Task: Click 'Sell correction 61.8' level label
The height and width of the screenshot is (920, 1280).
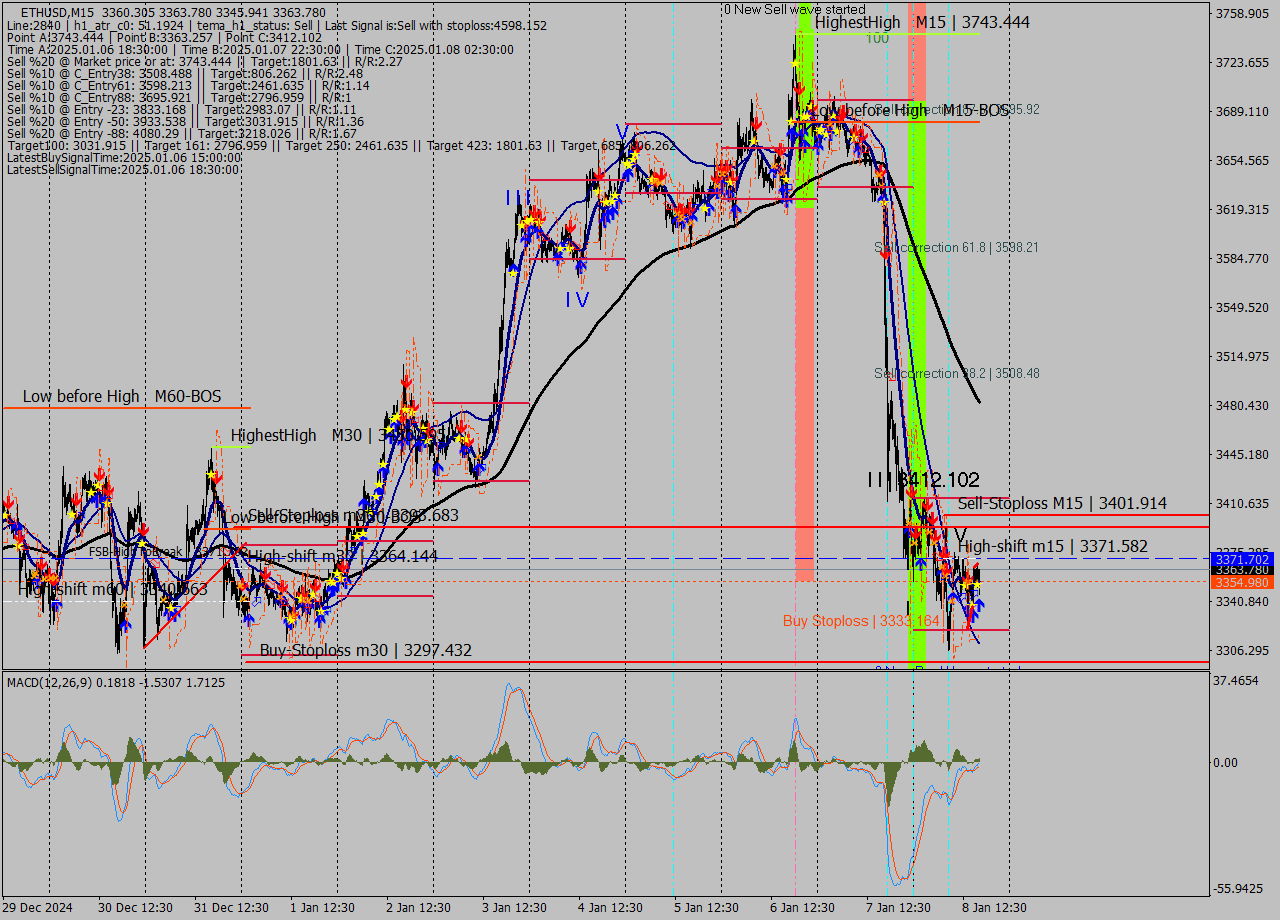Action: (x=956, y=247)
